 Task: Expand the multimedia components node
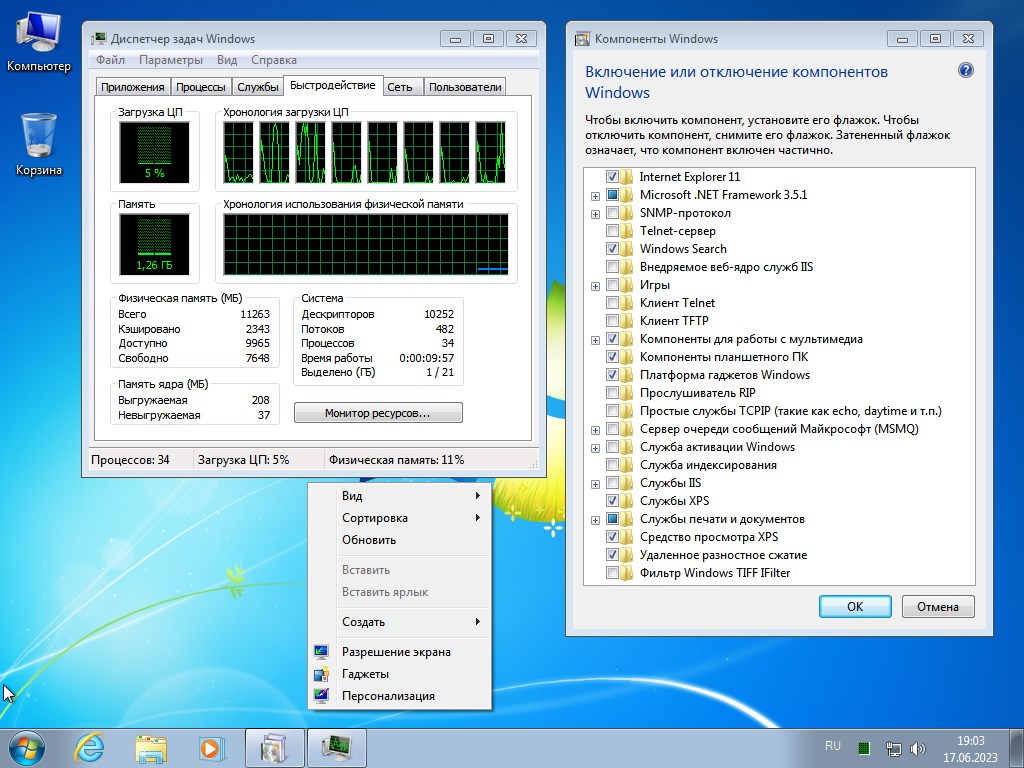click(x=595, y=340)
